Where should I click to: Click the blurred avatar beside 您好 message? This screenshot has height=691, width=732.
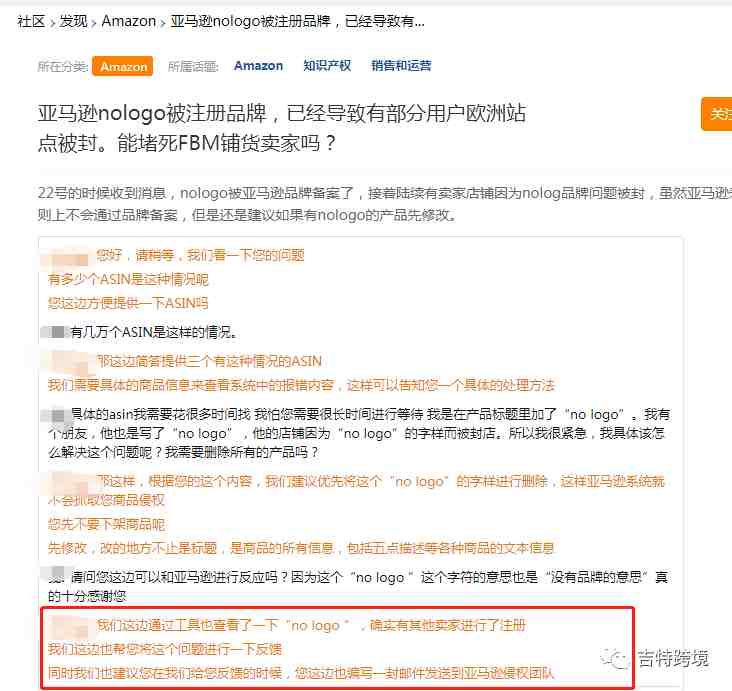point(68,256)
